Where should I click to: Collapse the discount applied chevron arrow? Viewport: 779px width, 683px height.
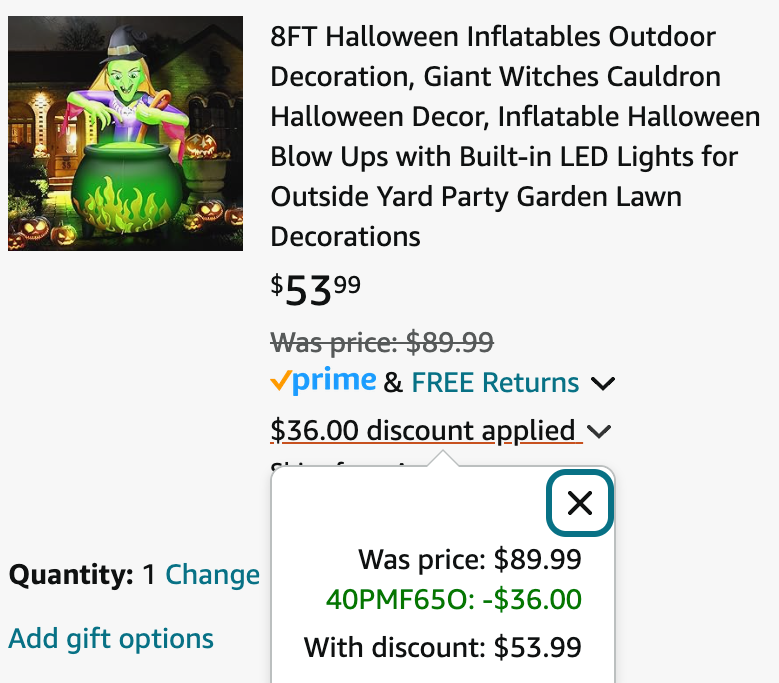tap(599, 431)
